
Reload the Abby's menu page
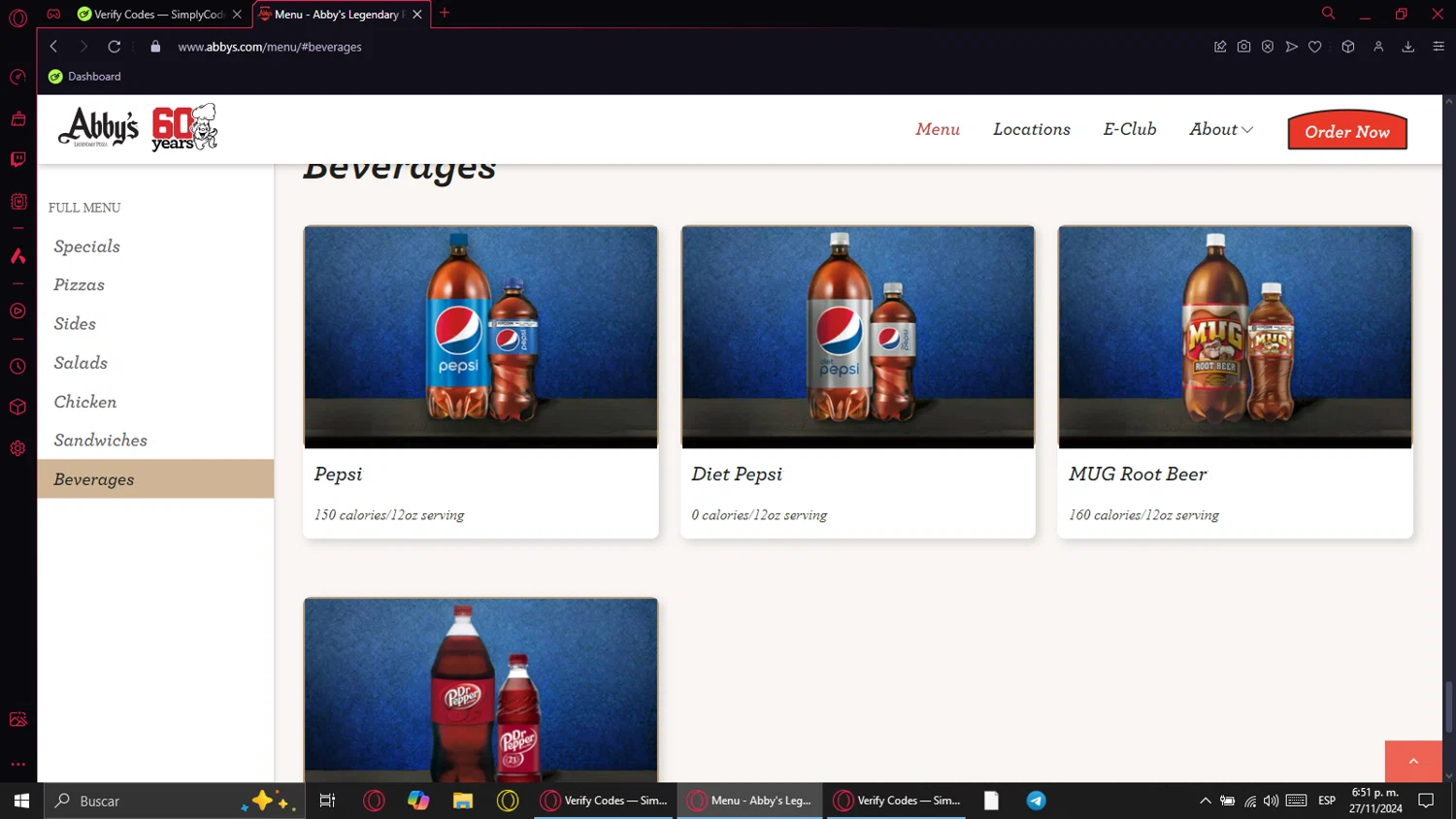pos(114,47)
